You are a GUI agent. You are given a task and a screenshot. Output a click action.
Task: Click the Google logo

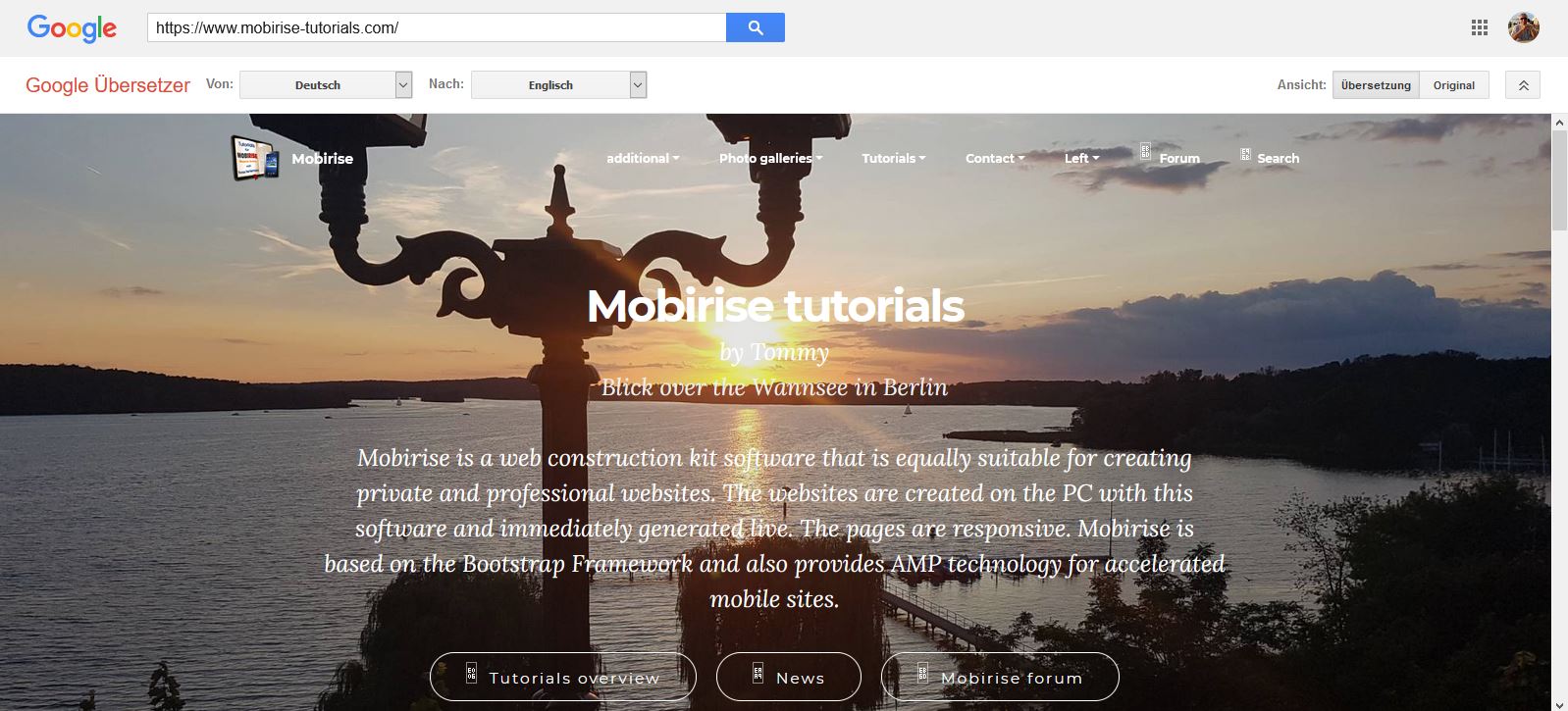[72, 28]
